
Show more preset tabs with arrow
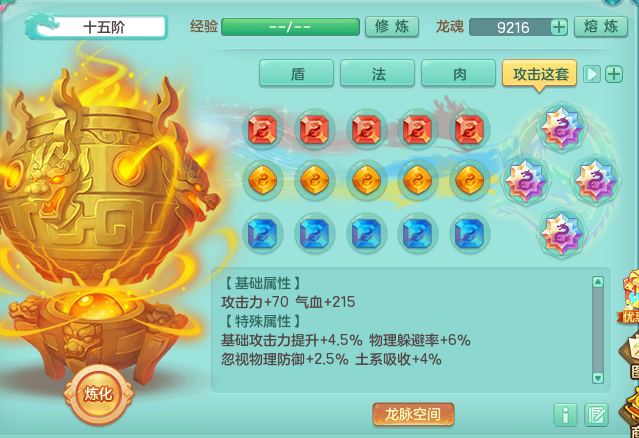(591, 74)
